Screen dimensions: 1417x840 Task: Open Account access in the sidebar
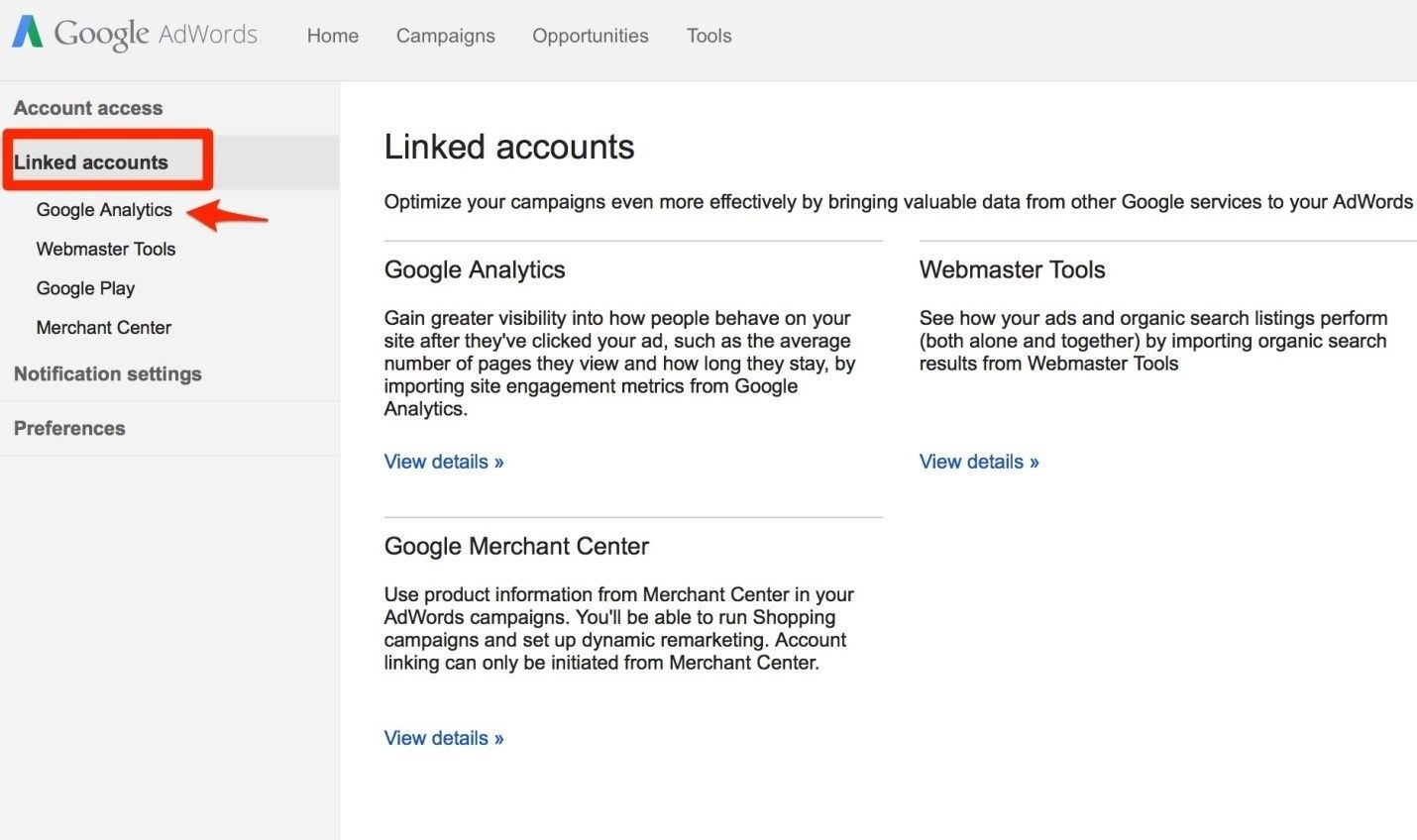[88, 108]
